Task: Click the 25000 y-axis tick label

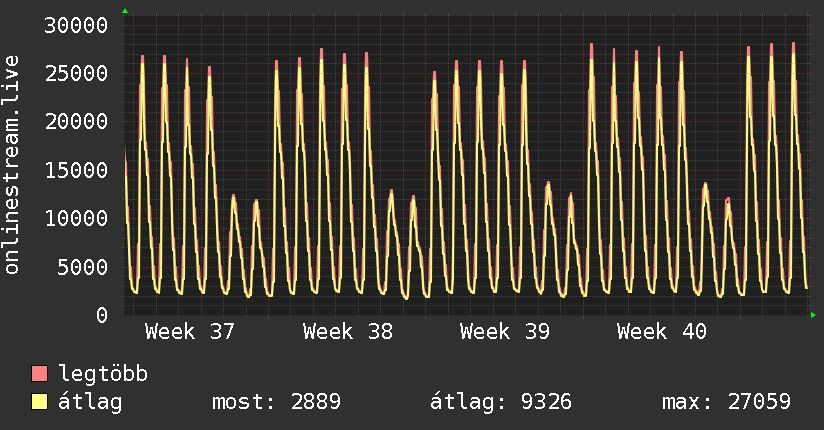Action: coord(76,74)
